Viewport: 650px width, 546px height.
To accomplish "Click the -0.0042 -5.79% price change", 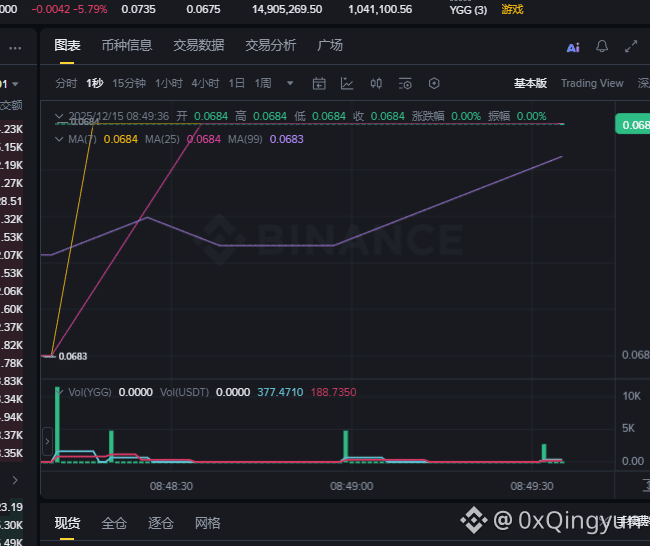I will [70, 9].
